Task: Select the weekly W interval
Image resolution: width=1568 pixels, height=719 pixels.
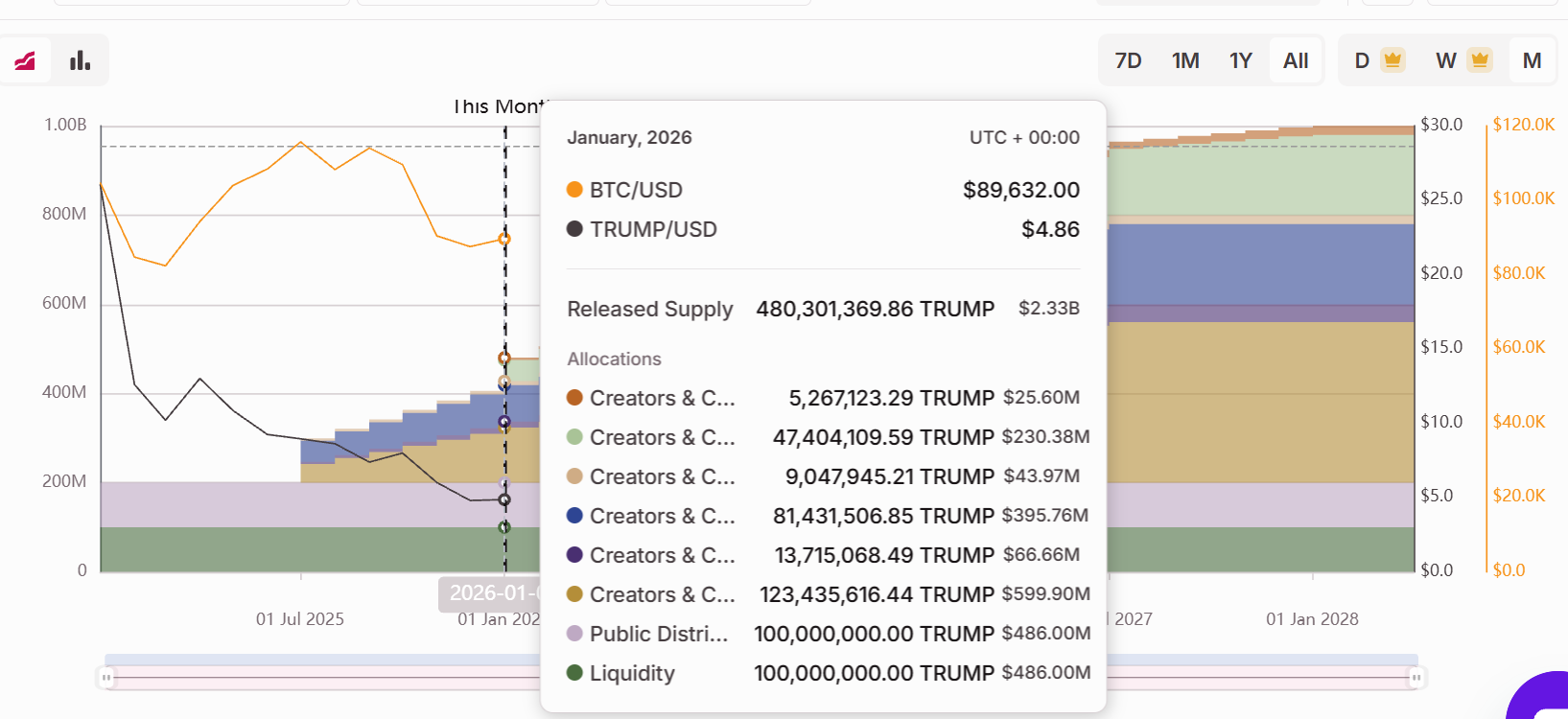Action: [1446, 60]
